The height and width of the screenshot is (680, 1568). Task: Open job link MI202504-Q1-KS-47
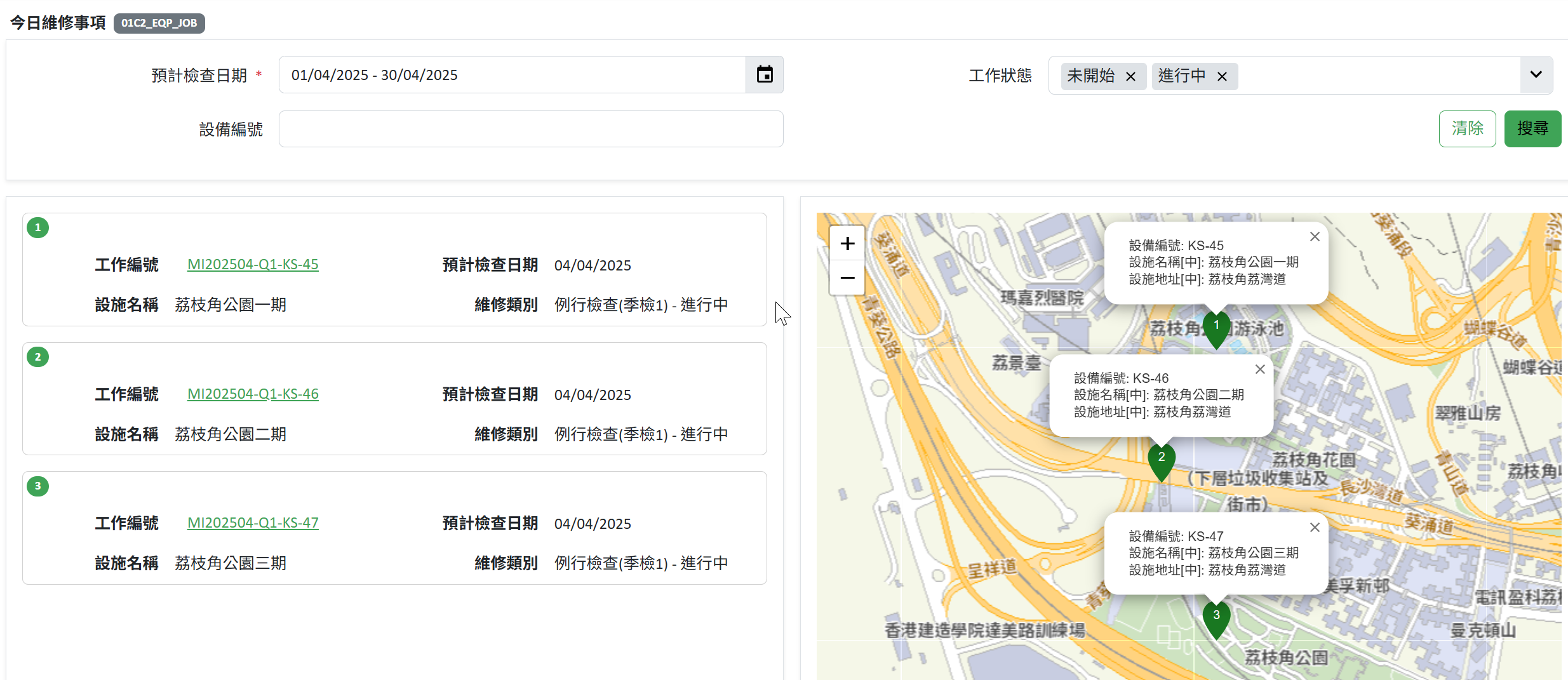point(253,523)
